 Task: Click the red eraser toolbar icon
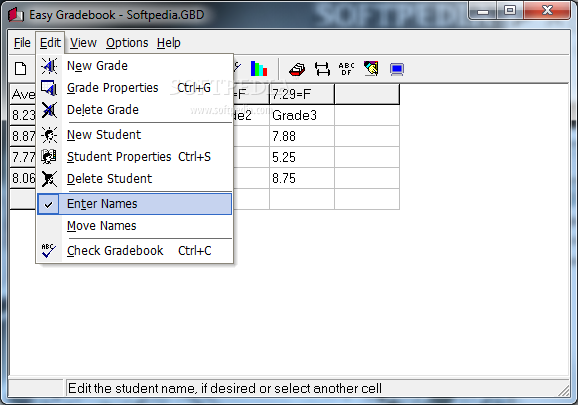coord(297,69)
